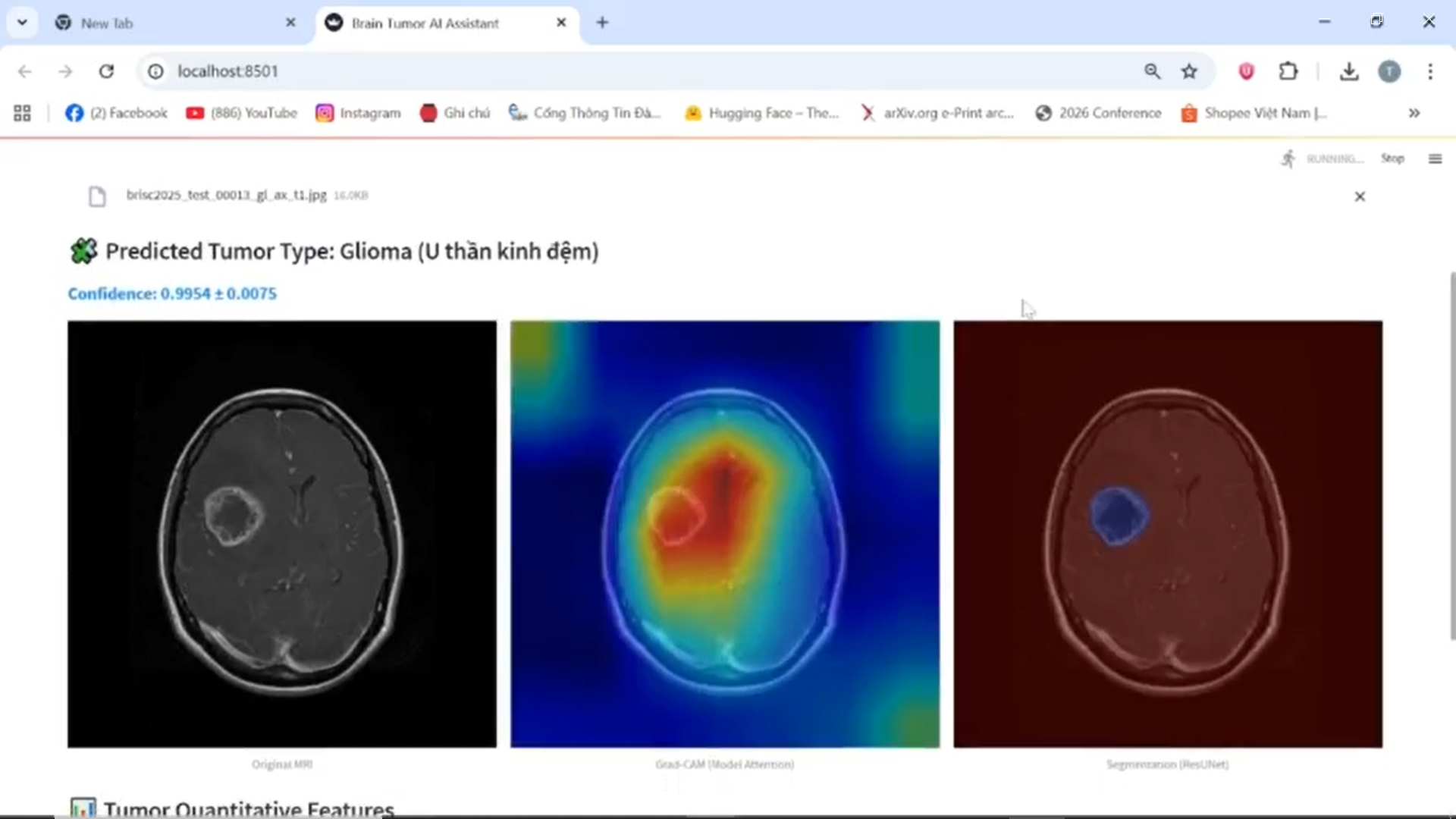The image size is (1456, 819).
Task: Show more hidden bookmarks chevron
Action: pos(1414,113)
